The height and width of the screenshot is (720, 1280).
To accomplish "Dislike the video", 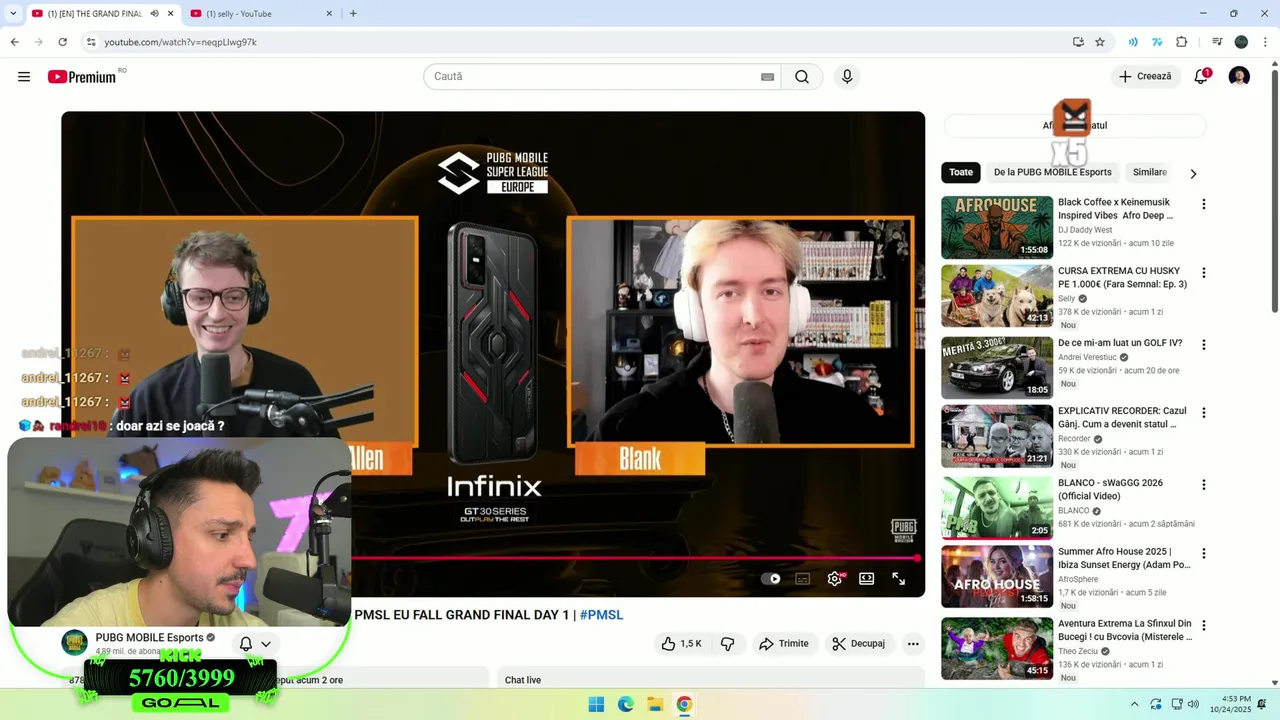I will point(728,644).
